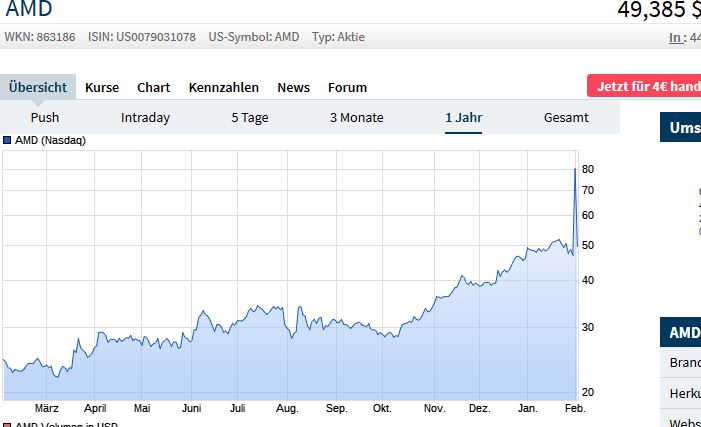
Task: Click the AMD (Nasdaq) legend label
Action: pos(50,140)
